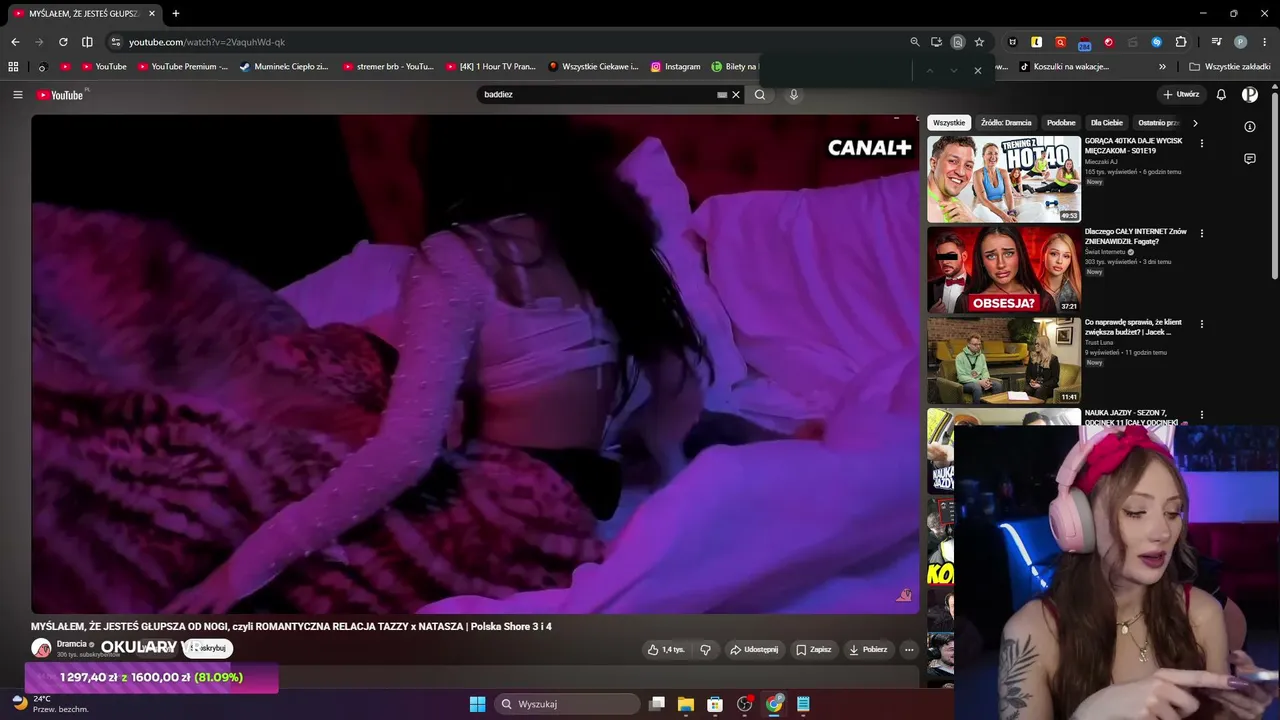Clear the YouTube search query with the X

point(736,95)
